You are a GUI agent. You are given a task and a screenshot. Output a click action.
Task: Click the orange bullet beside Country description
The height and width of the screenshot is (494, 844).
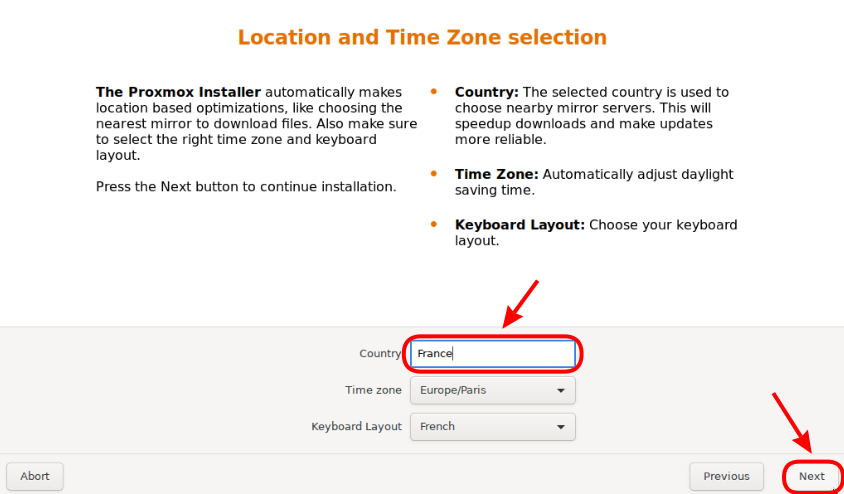(434, 91)
